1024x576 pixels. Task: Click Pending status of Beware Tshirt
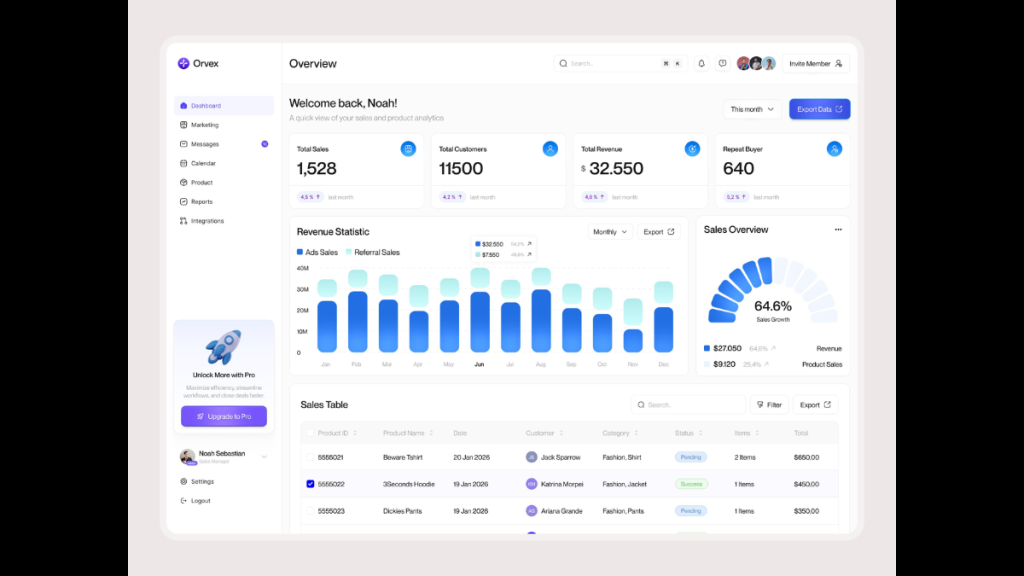(x=691, y=457)
